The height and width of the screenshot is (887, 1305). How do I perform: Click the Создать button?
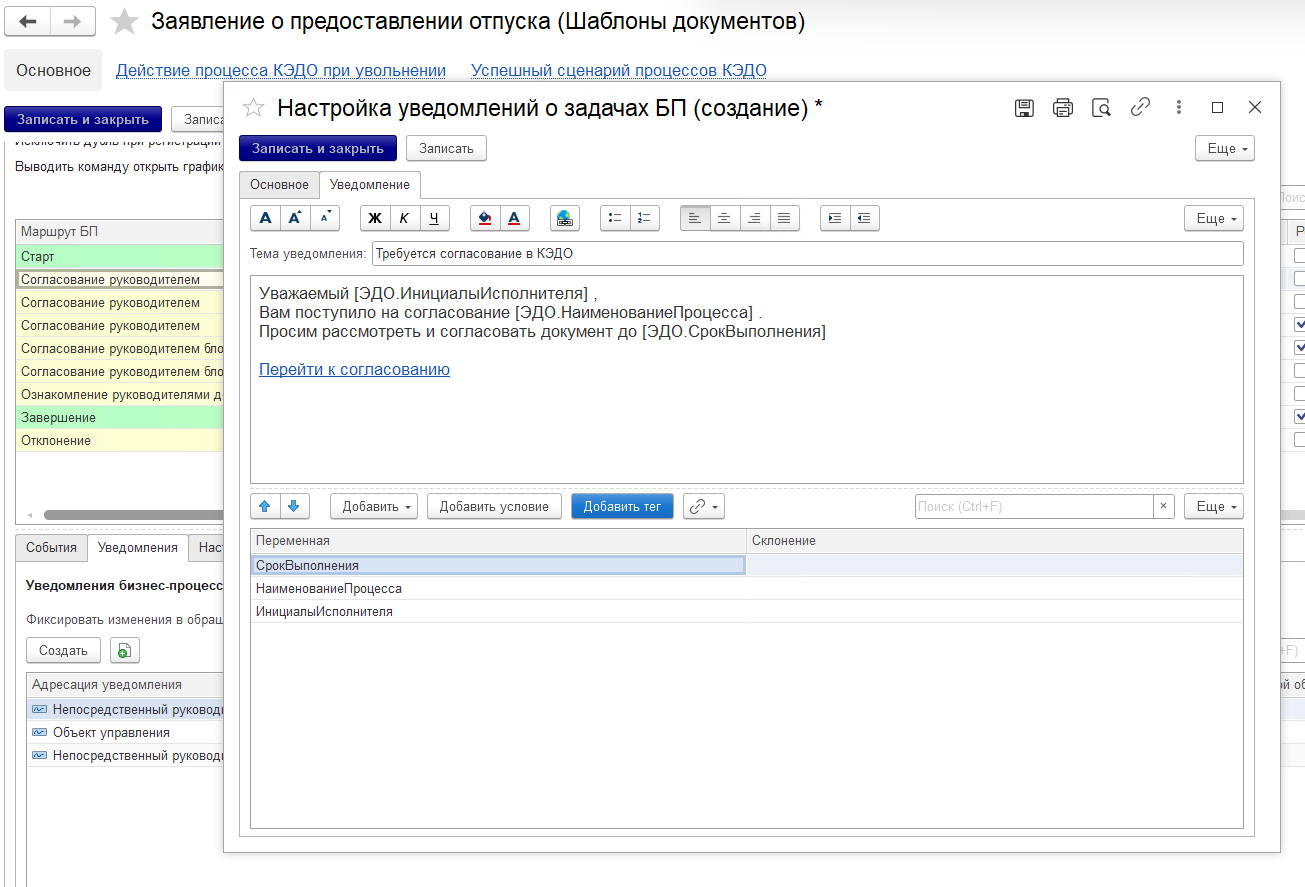point(63,650)
